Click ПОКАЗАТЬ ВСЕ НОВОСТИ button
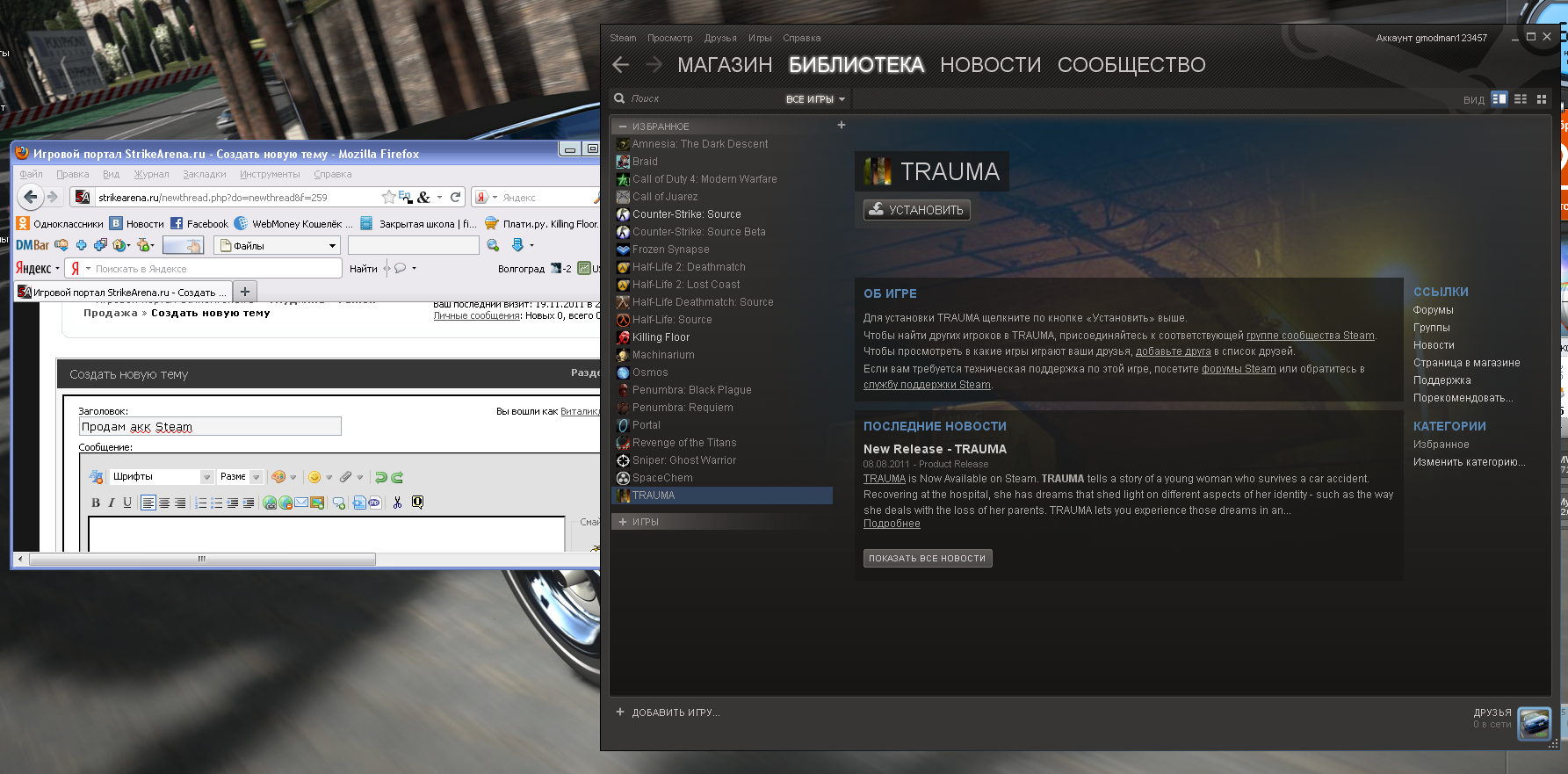 927,558
